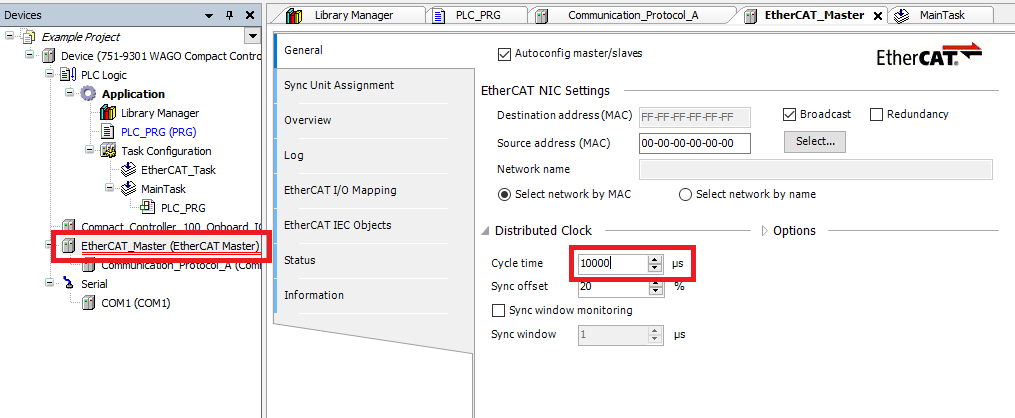1015x418 pixels.
Task: Click the Application gear icon
Action: (x=88, y=94)
